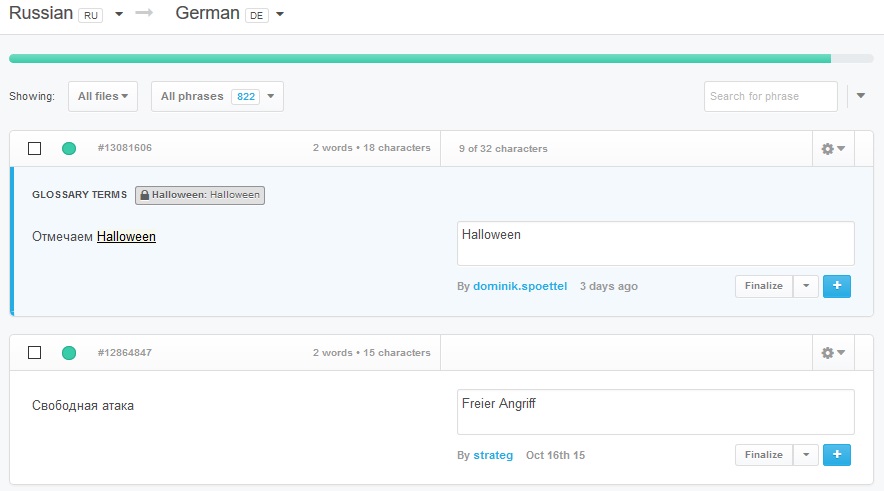The height and width of the screenshot is (491, 884).
Task: Edit the Halloween translation text box
Action: point(656,243)
